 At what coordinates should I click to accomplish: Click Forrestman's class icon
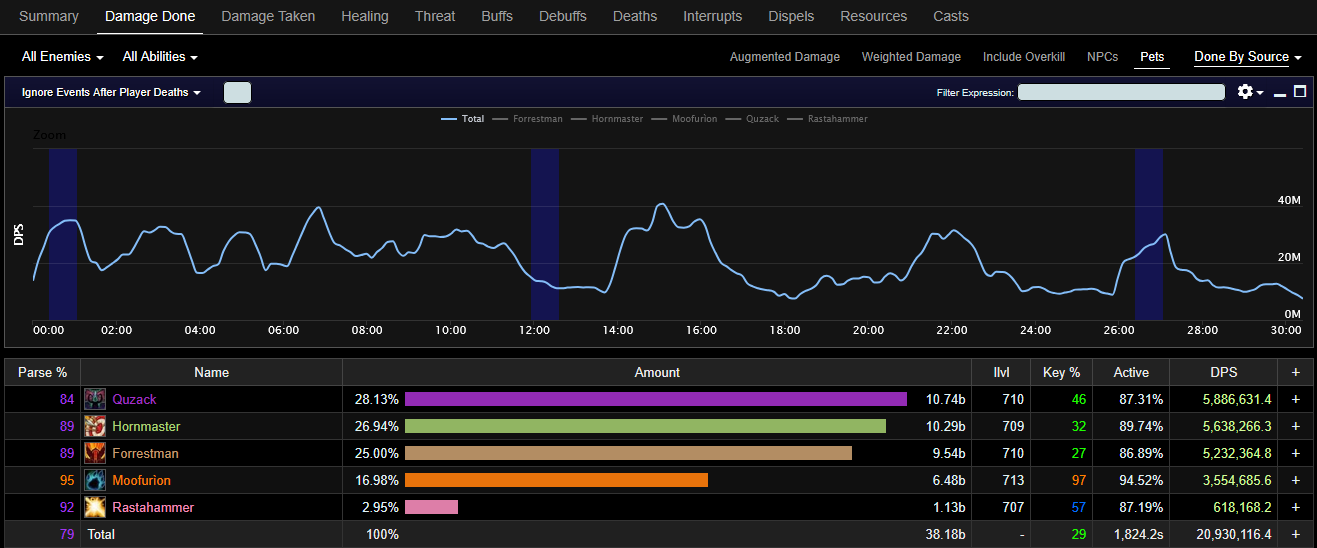coord(95,453)
